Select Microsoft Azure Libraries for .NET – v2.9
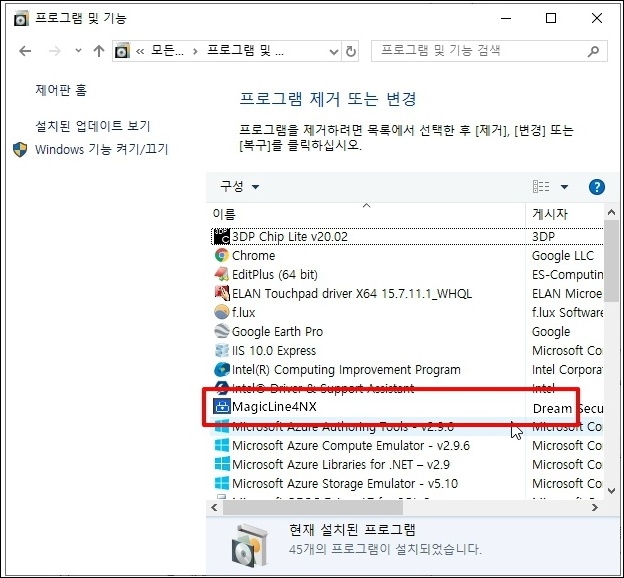Screen dimensions: 624x578 (x=341, y=465)
